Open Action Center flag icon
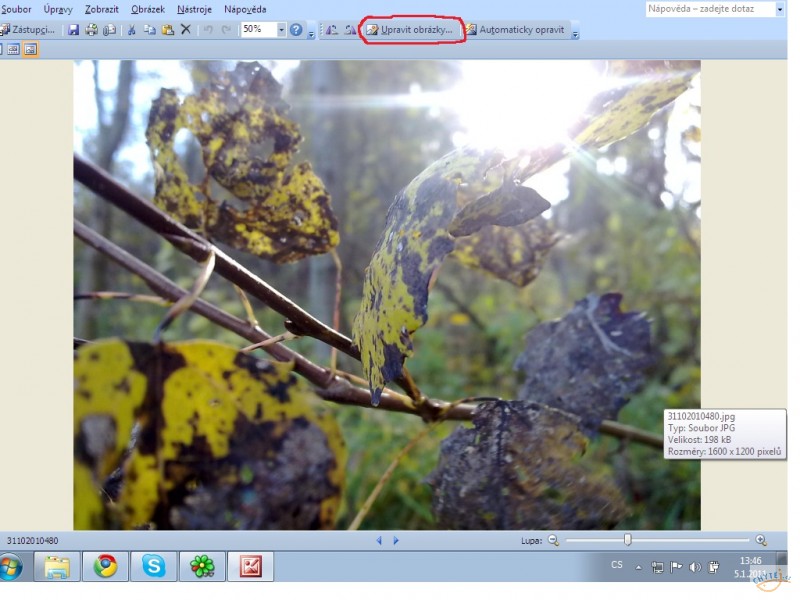This screenshot has height=600, width=800. click(x=676, y=567)
